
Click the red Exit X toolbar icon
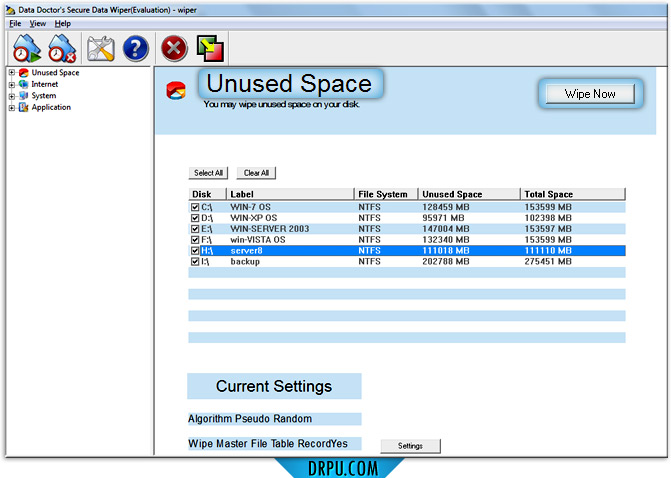174,48
